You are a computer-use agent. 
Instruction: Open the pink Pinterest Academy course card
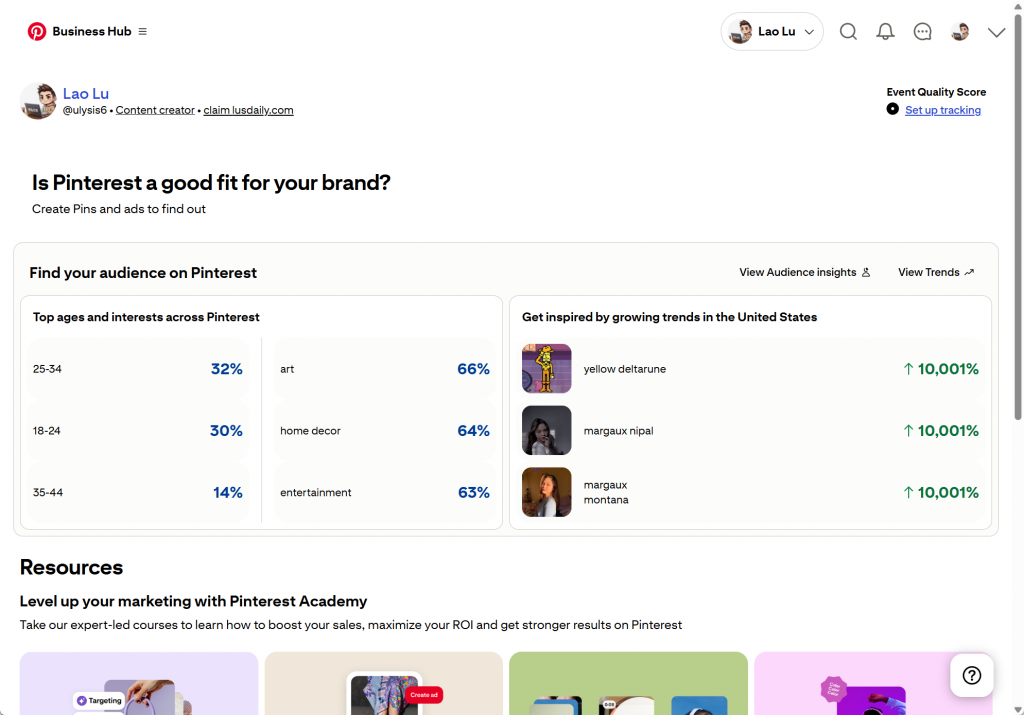873,683
